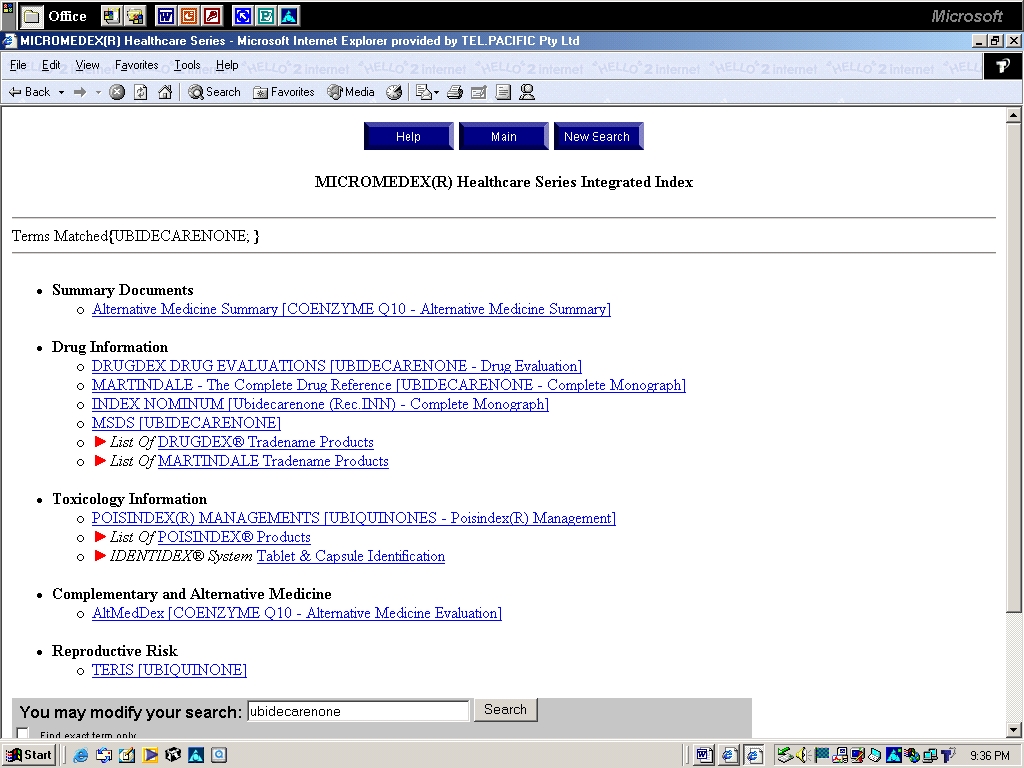Open MARTINDALE Complete Drug Reference link

[389, 385]
